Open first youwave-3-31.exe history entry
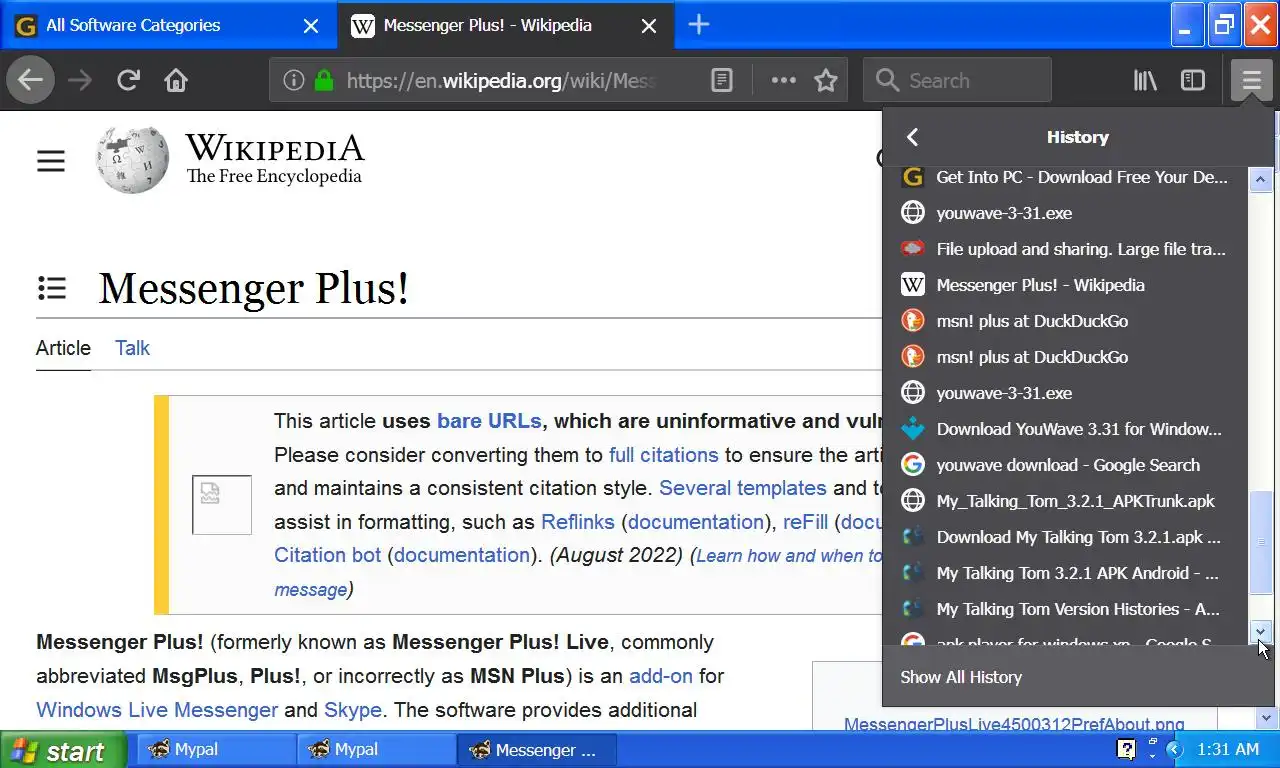Viewport: 1280px width, 768px height. (x=1065, y=213)
